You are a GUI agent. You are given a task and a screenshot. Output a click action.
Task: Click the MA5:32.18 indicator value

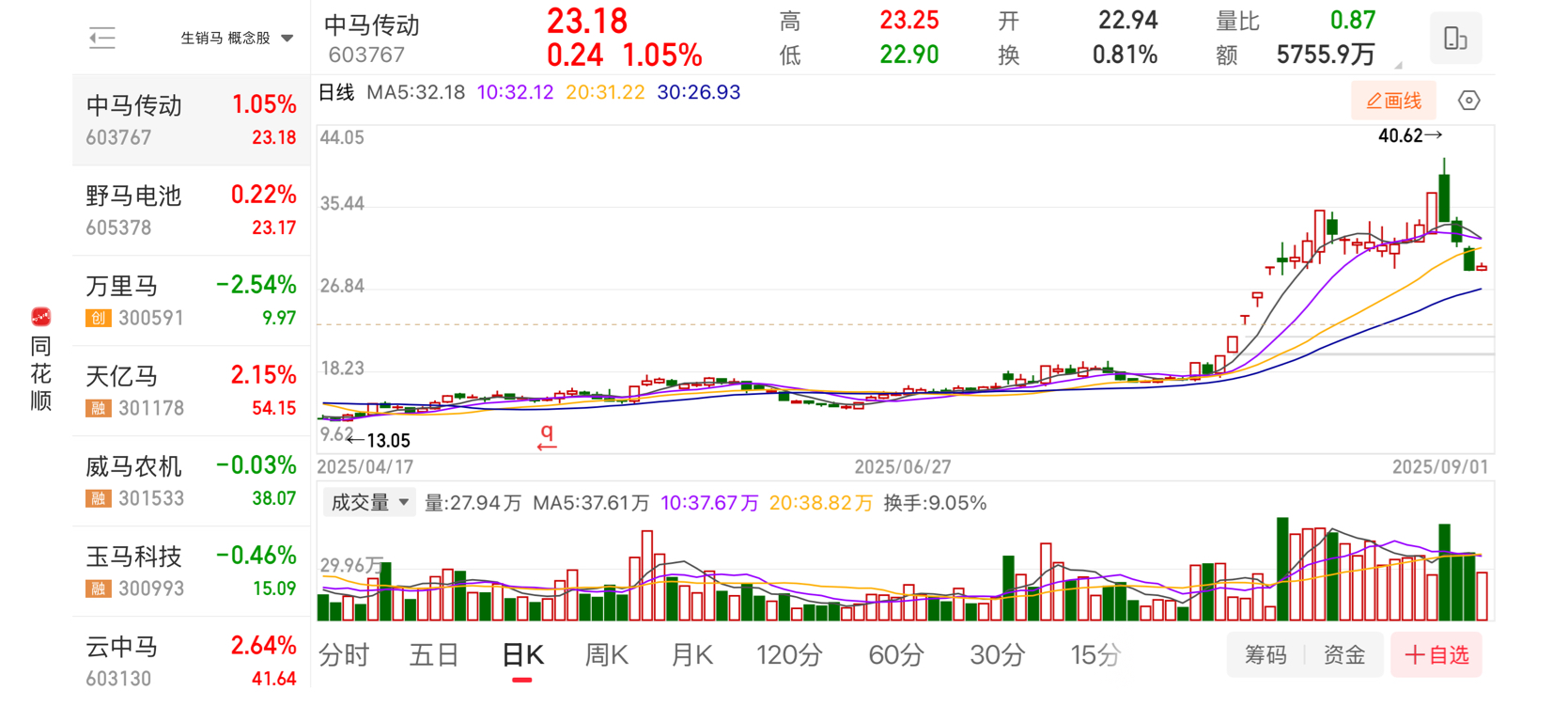pos(415,92)
